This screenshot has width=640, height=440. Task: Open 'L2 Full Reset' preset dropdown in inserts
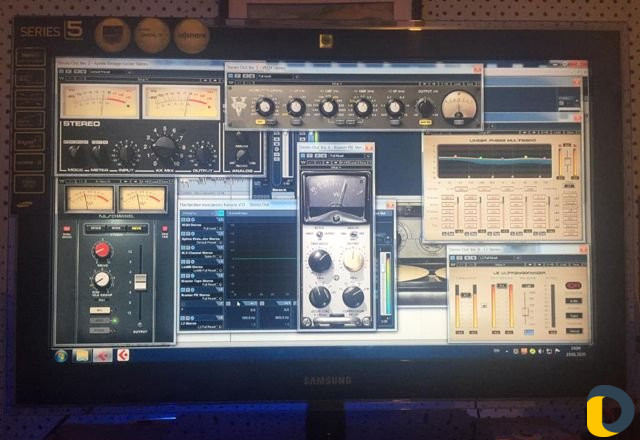(x=210, y=327)
